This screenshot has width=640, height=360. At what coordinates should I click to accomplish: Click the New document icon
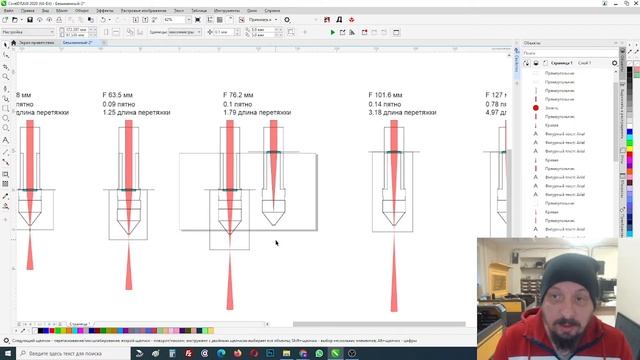(5, 20)
